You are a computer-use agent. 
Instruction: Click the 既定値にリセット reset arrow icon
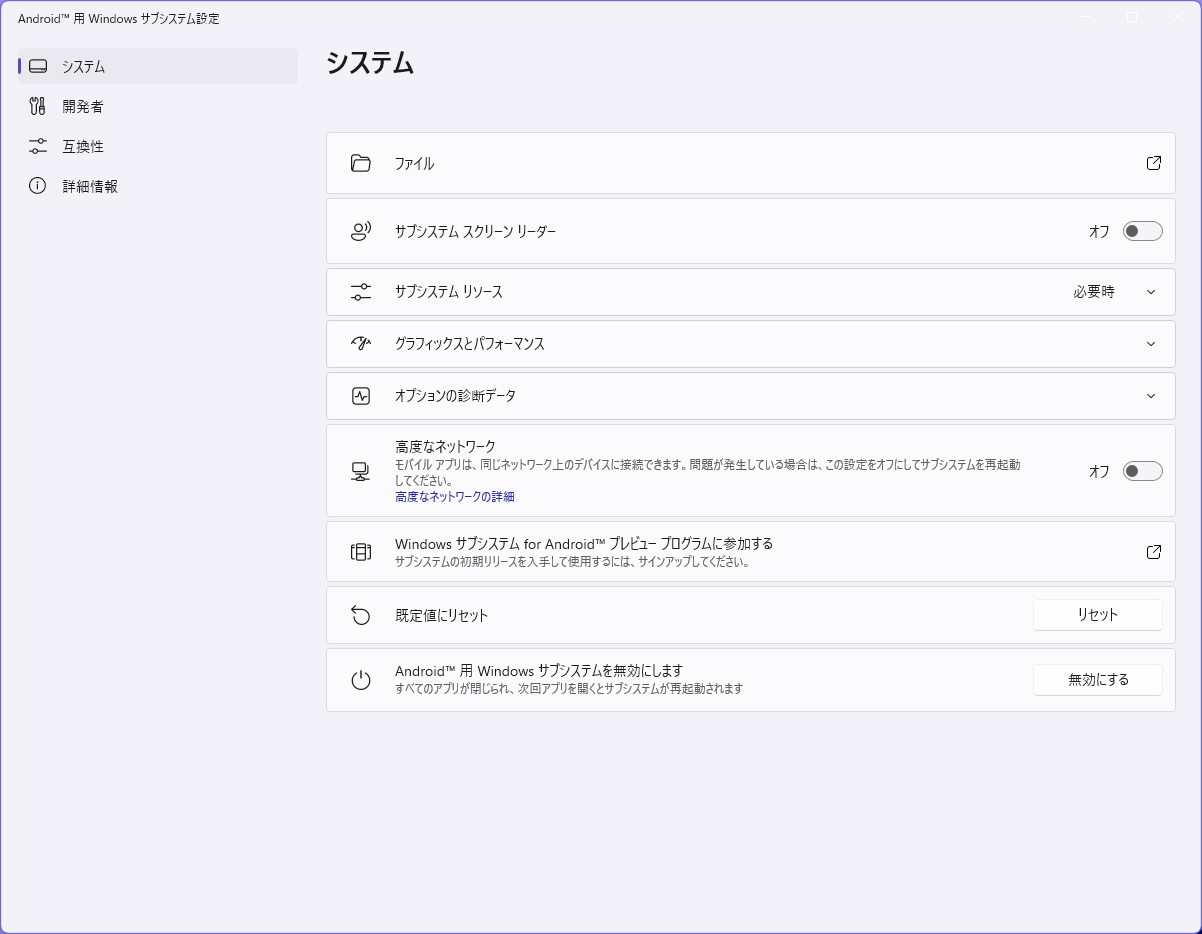point(361,615)
